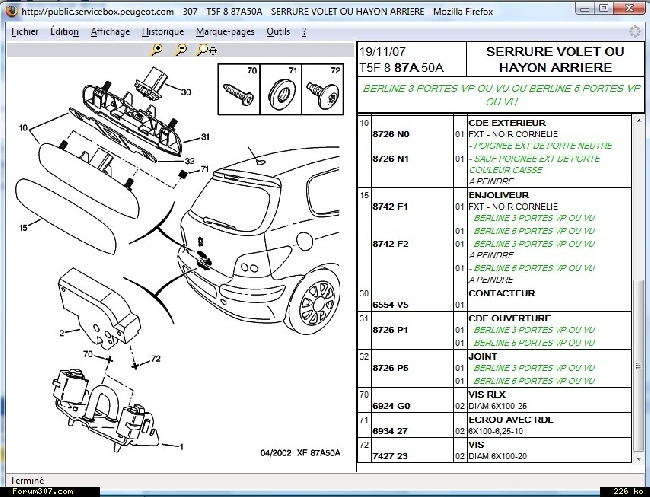The height and width of the screenshot is (497, 650).
Task: Open the ? help menu
Action: (304, 32)
